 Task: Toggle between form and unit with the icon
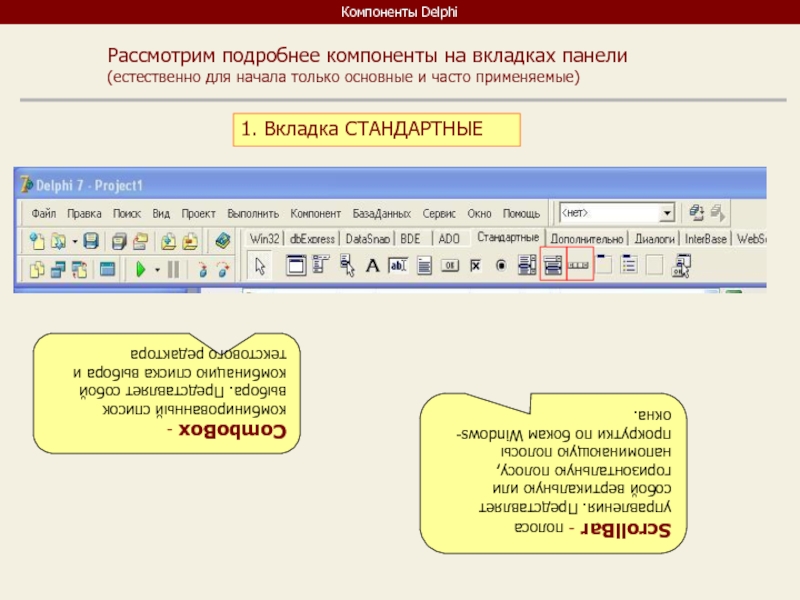(80, 269)
